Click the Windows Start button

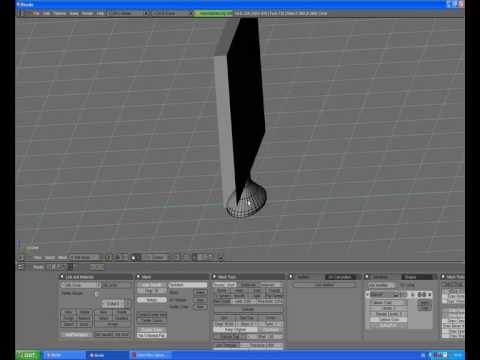pyautogui.click(x=28, y=355)
